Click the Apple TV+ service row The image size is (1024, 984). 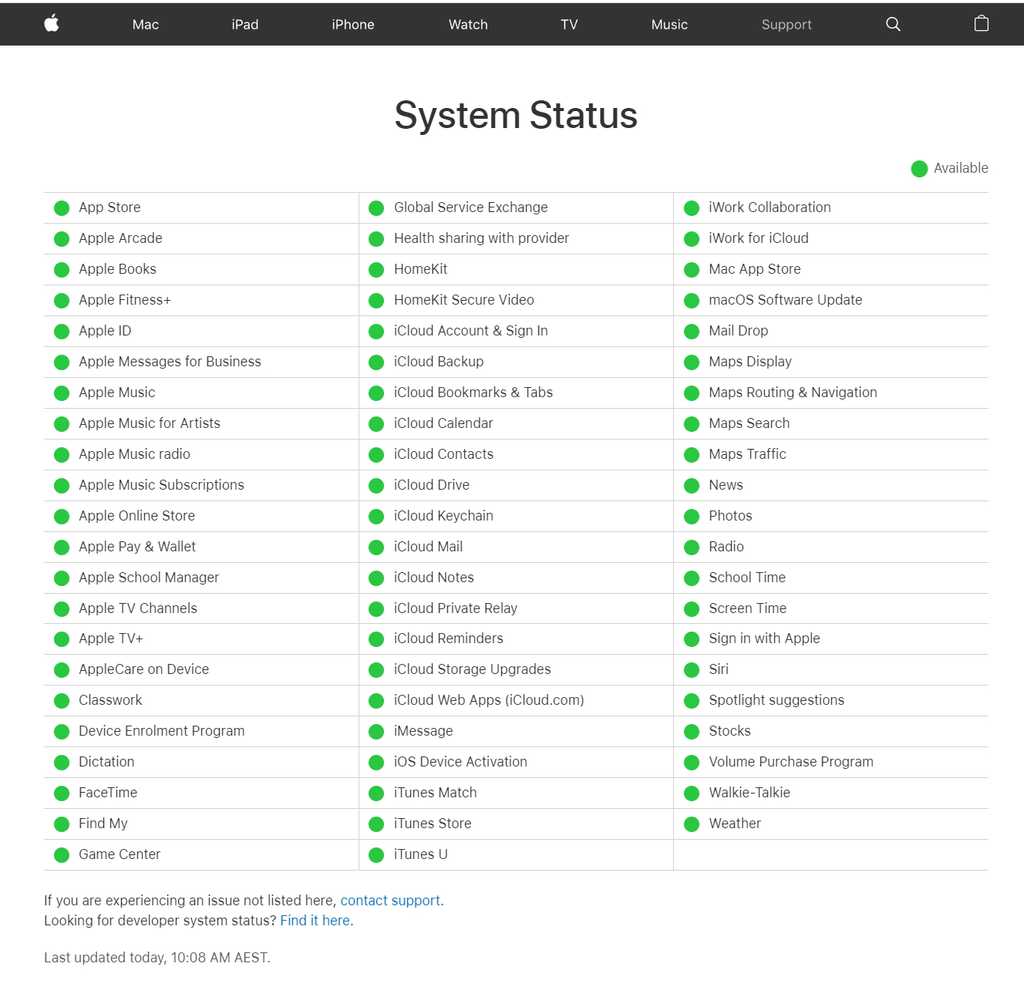[x=111, y=638]
